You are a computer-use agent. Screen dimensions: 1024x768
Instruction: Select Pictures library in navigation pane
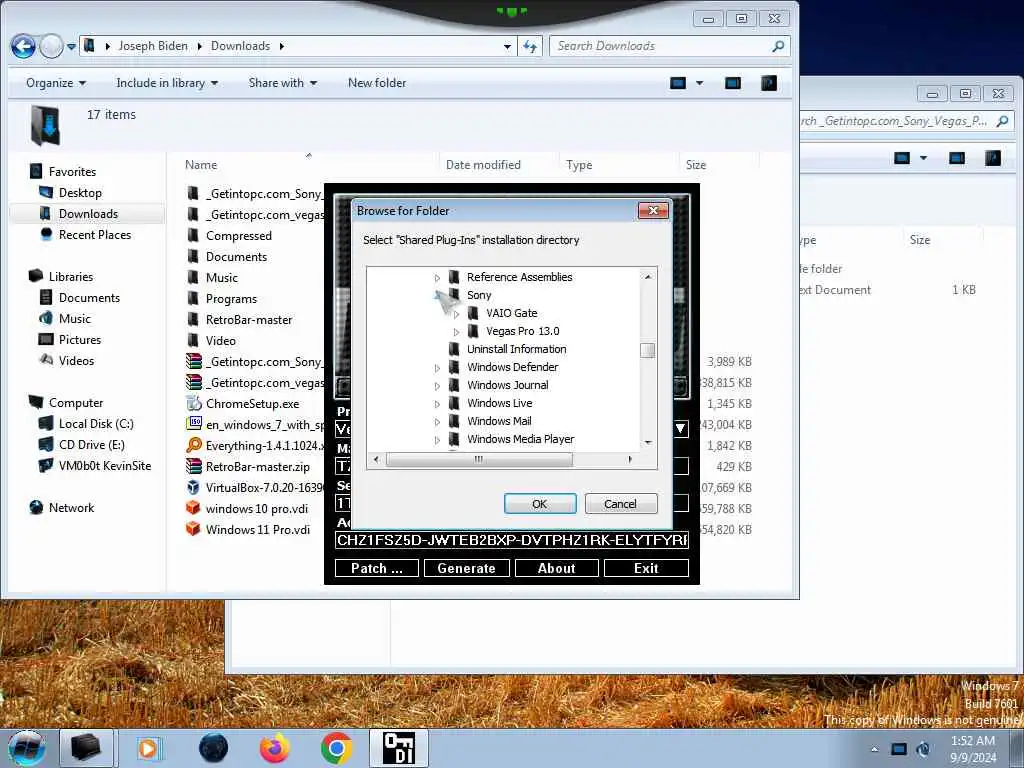80,340
